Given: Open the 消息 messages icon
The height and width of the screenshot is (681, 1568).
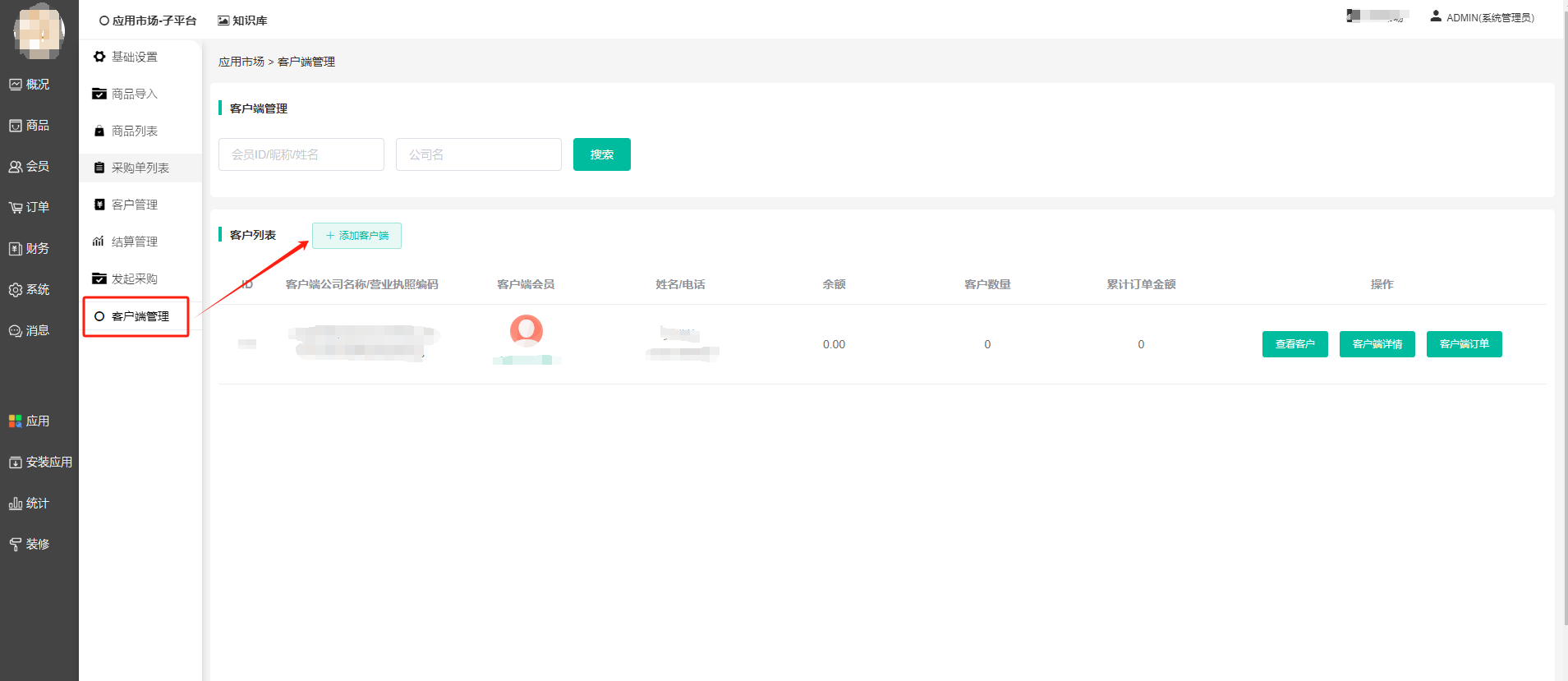Looking at the screenshot, I should pos(16,331).
